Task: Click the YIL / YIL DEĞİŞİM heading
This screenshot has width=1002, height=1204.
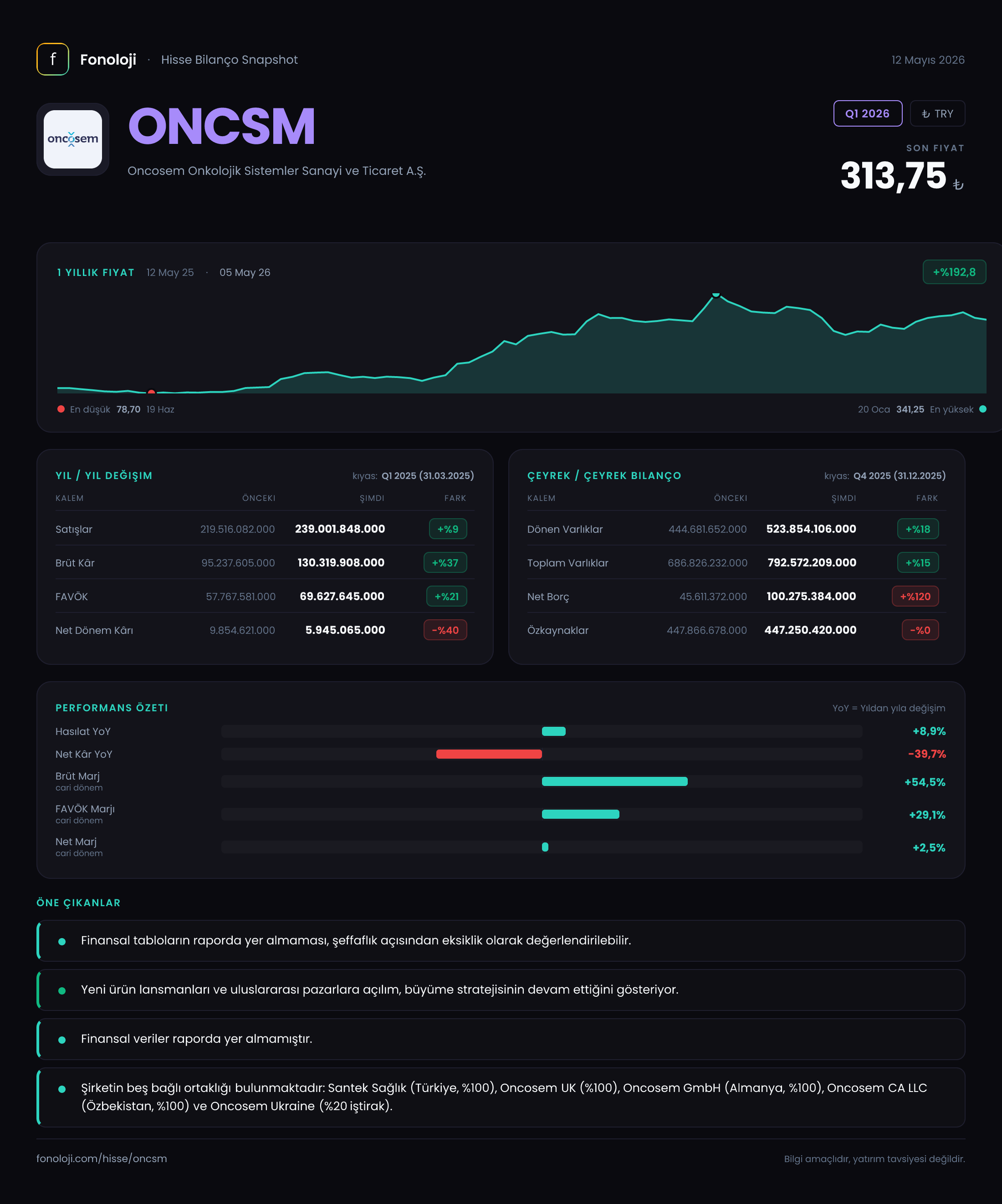Action: pos(104,475)
